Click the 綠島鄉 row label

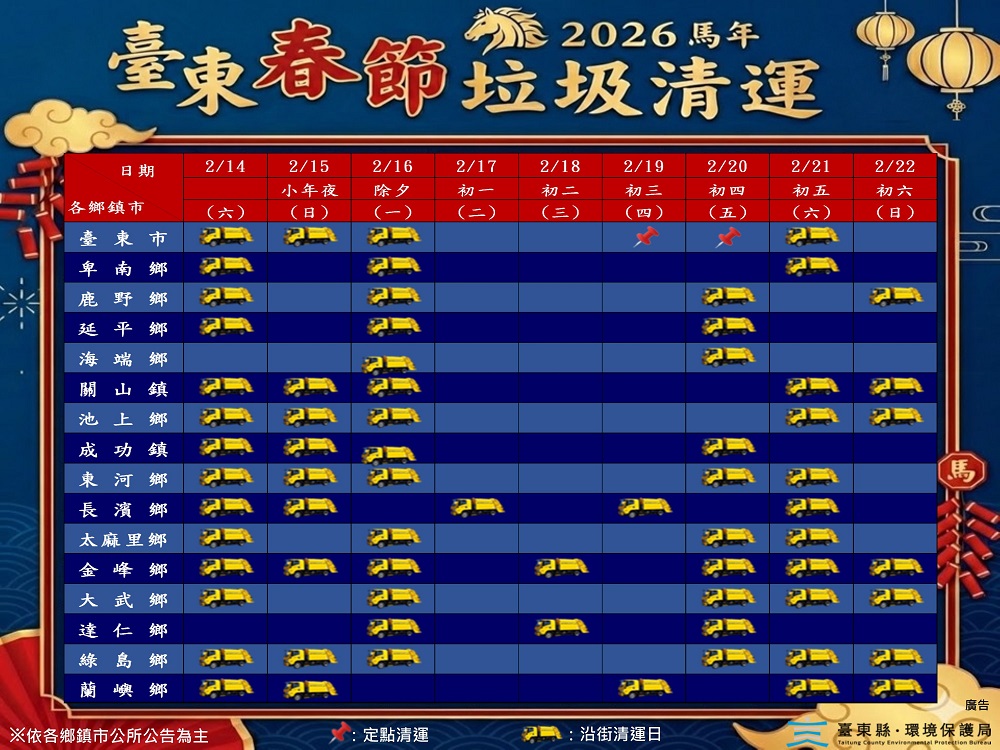point(123,659)
